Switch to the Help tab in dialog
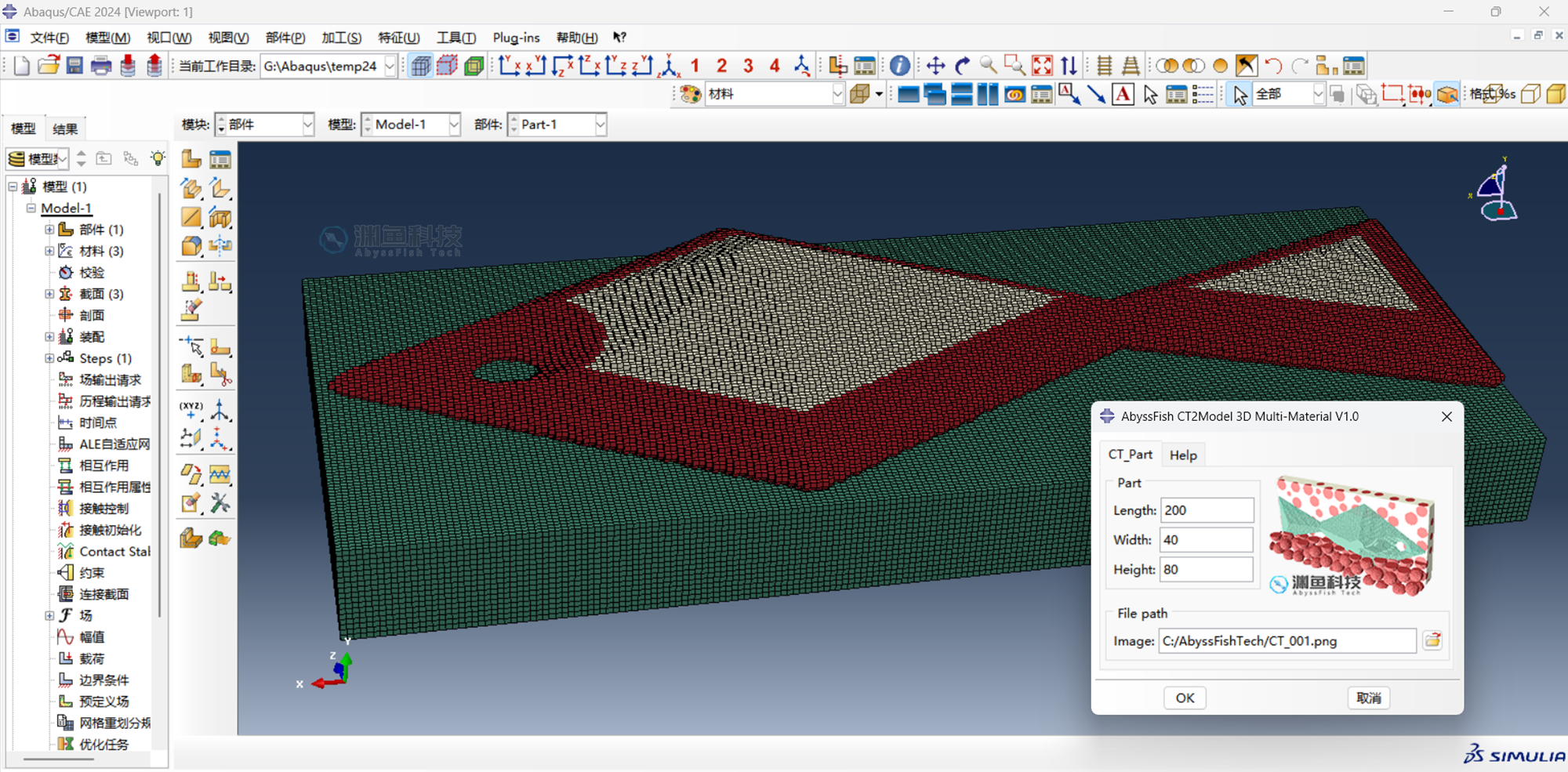Viewport: 1568px width, 772px height. 1183,455
